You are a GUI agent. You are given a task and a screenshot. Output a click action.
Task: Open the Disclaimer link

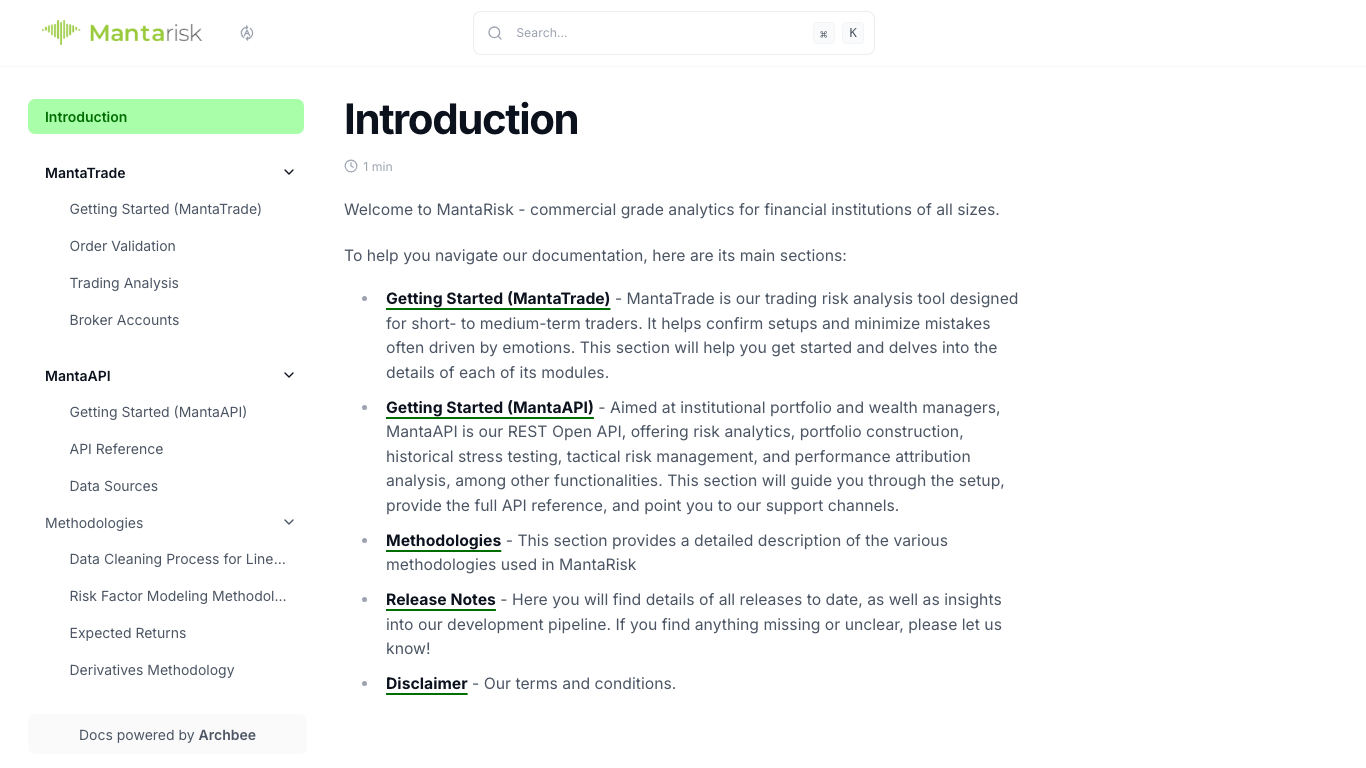(x=426, y=683)
